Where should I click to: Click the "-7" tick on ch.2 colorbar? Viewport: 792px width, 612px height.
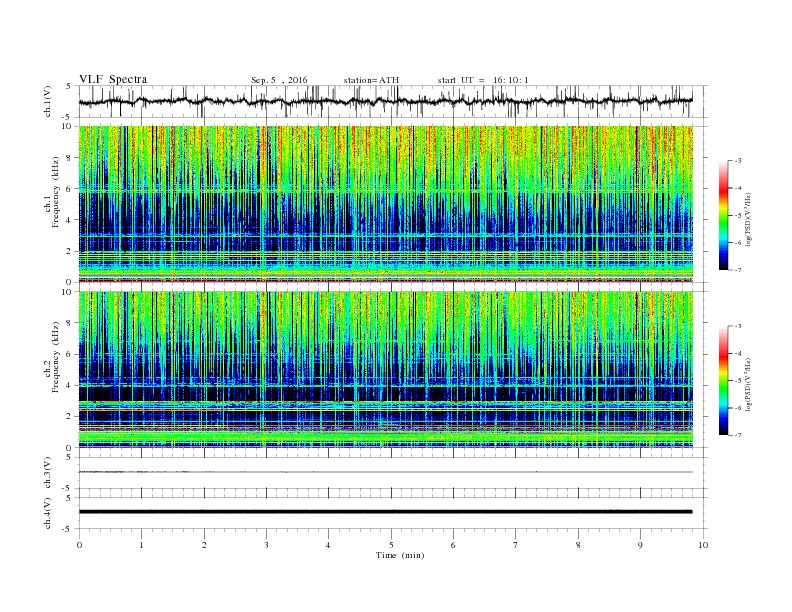[x=737, y=435]
